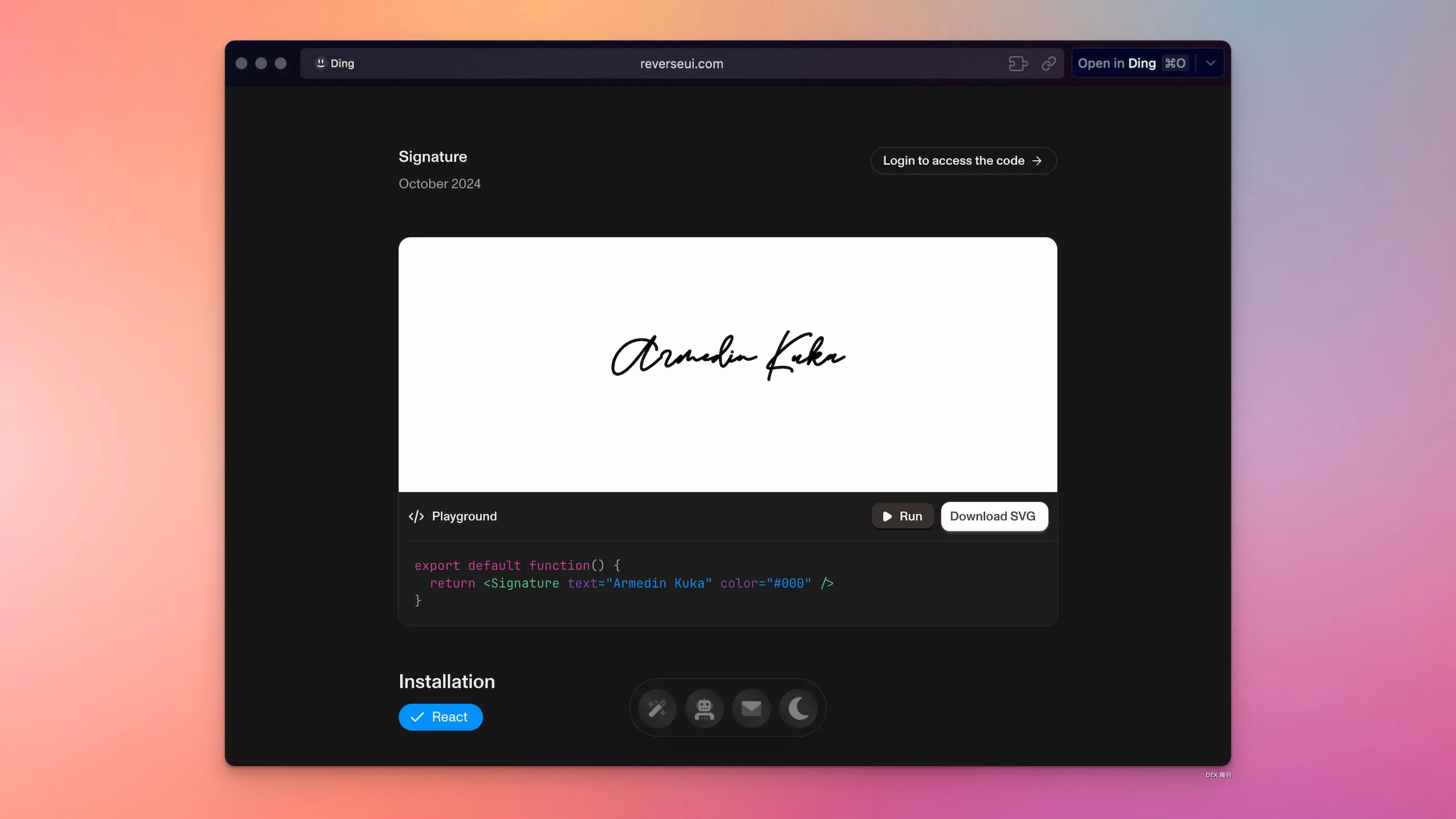Click the Run button in Playground
The width and height of the screenshot is (1456, 819).
[x=900, y=516]
